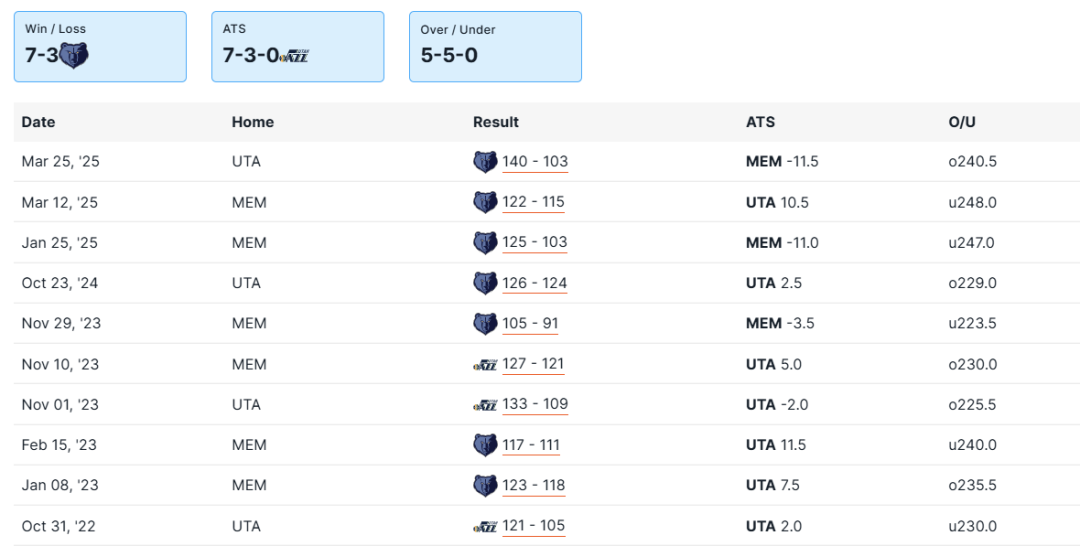The width and height of the screenshot is (1080, 546).
Task: Select the Over / Under 5-5-0 card
Action: [495, 46]
